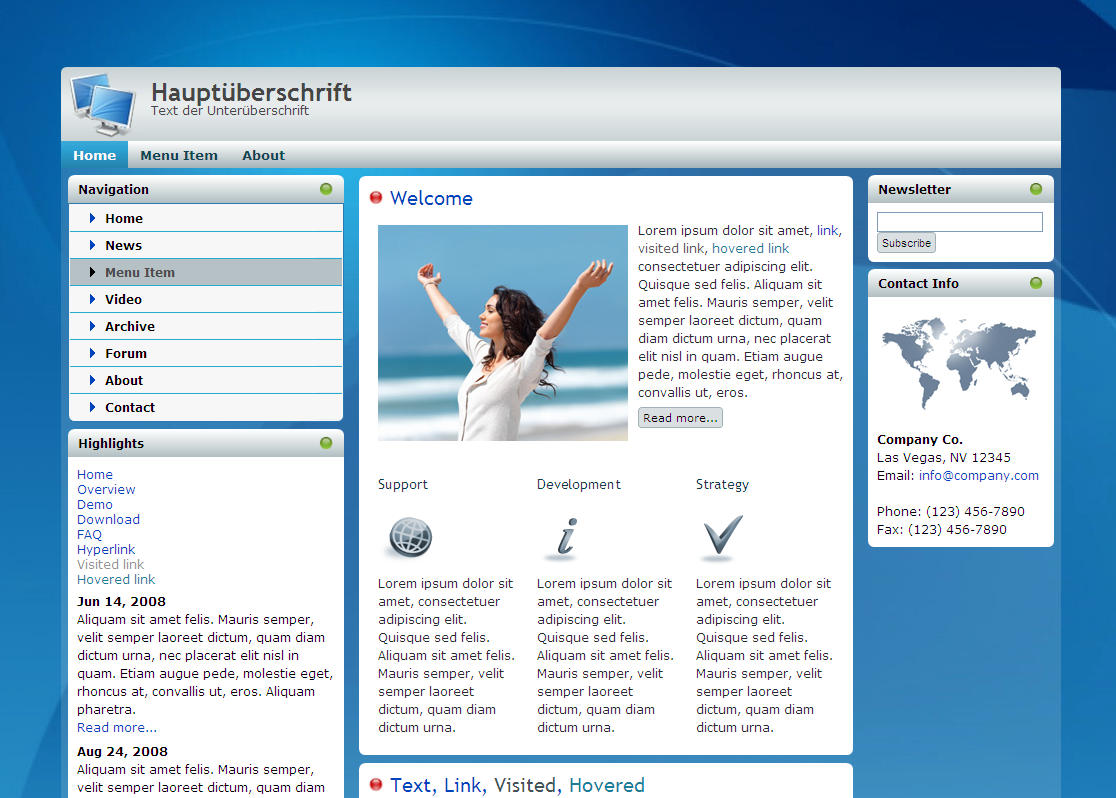Click the Welcome article heading
The width and height of the screenshot is (1116, 798).
tap(431, 198)
